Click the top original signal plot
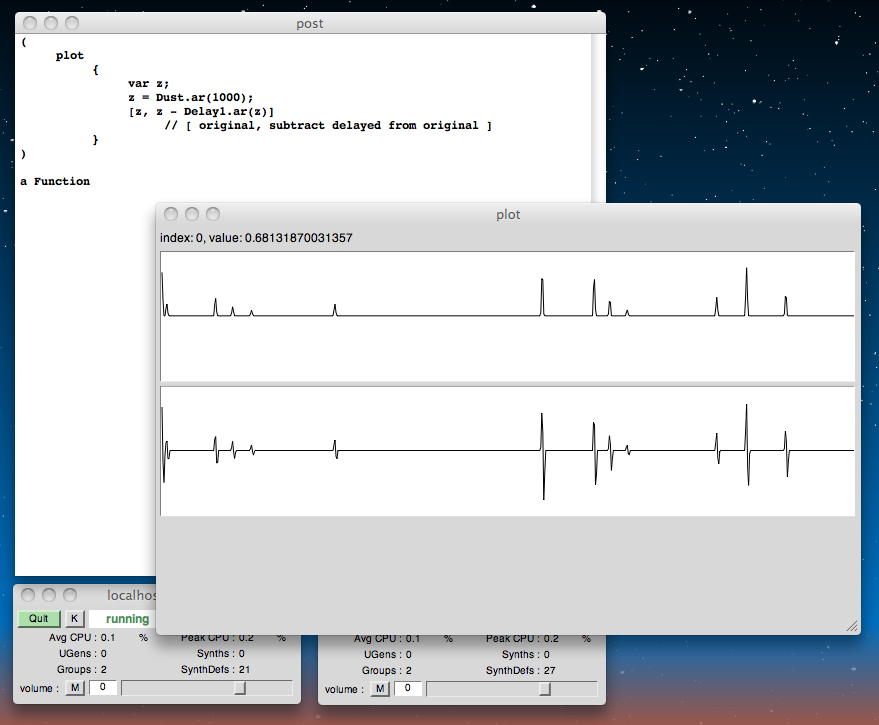Image resolution: width=879 pixels, height=725 pixels. coord(507,315)
